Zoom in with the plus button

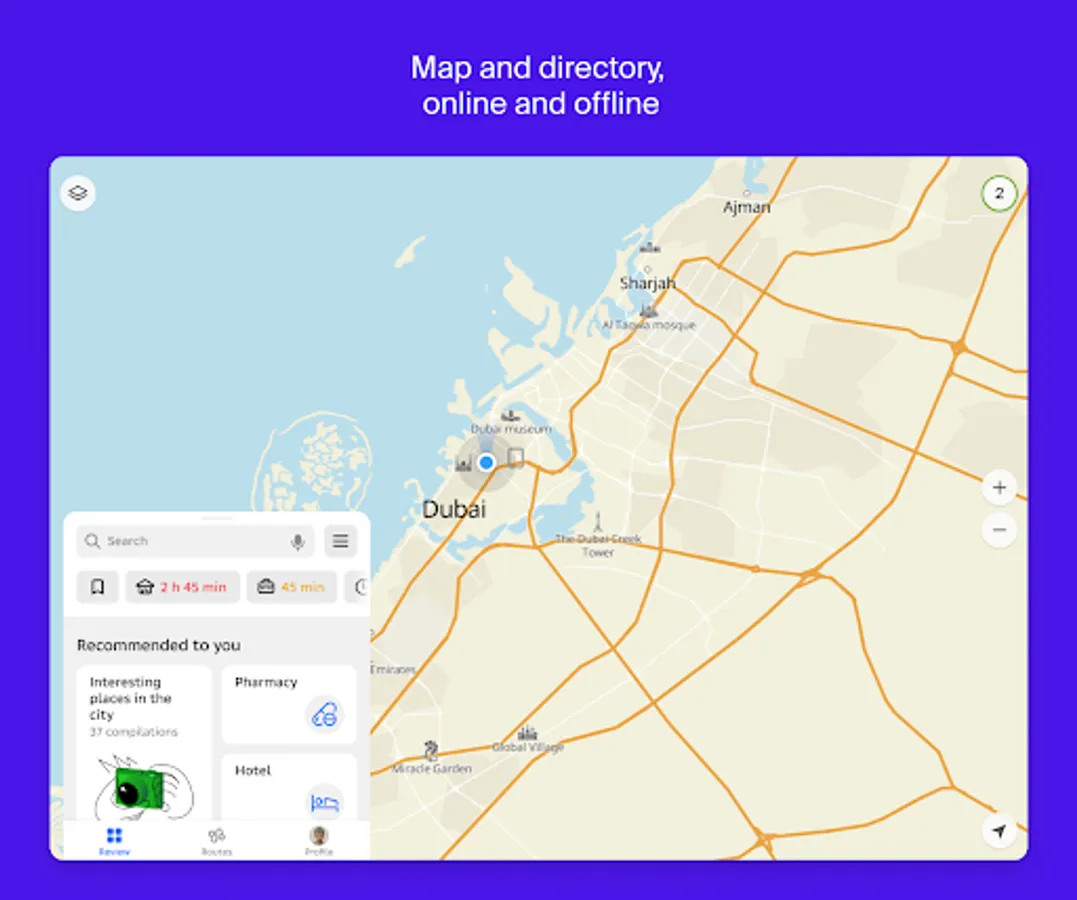tap(999, 488)
